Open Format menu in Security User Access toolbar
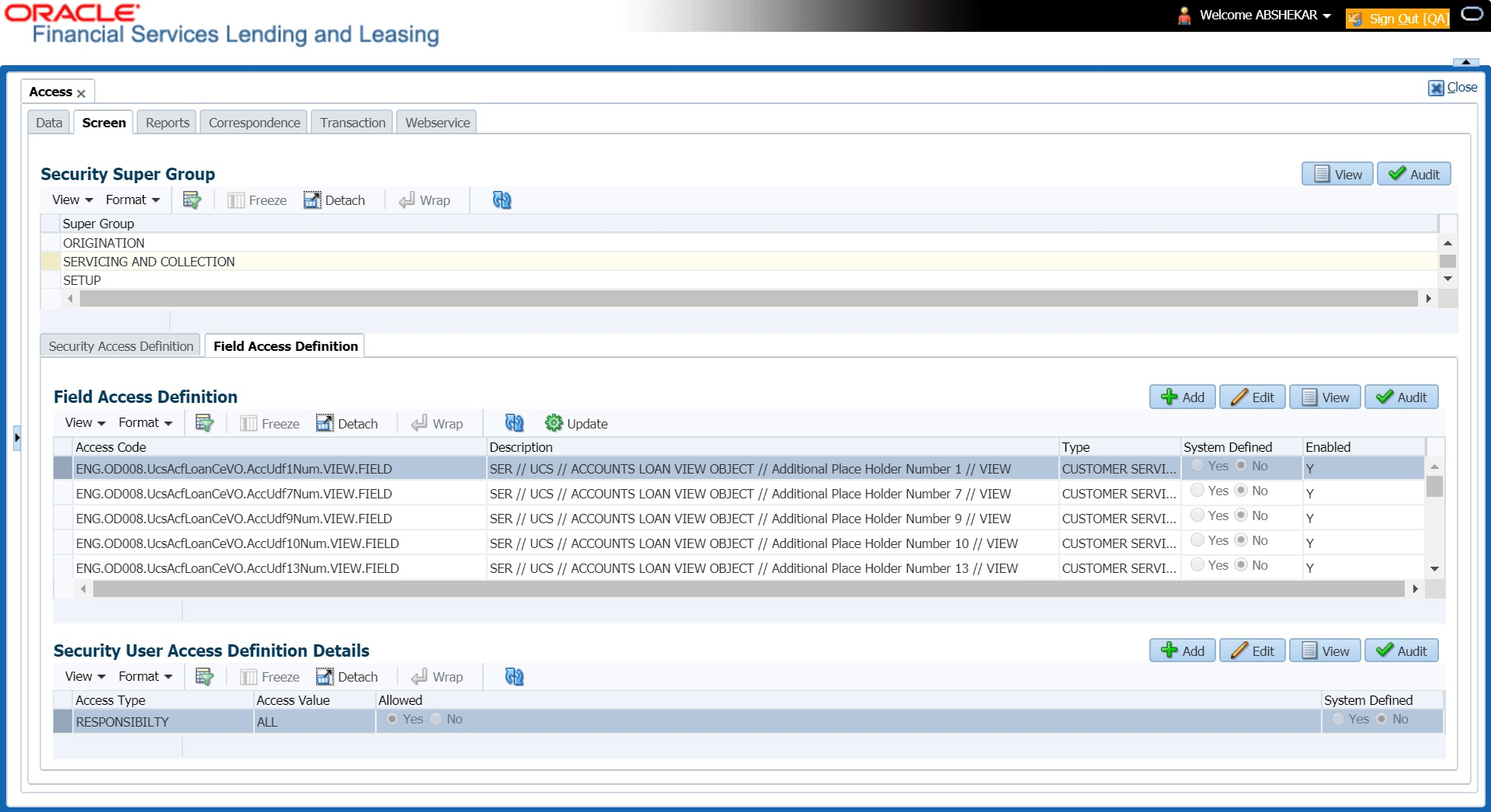The width and height of the screenshot is (1491, 812). point(145,677)
